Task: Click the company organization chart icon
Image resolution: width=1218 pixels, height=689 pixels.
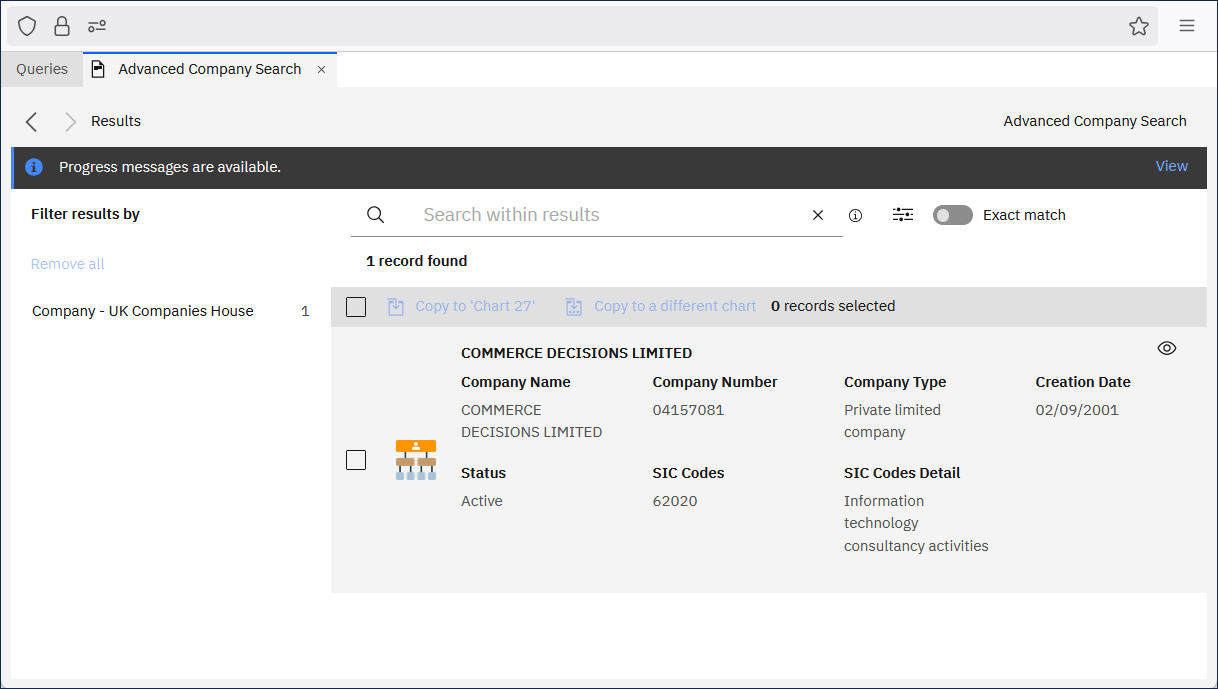Action: point(416,460)
